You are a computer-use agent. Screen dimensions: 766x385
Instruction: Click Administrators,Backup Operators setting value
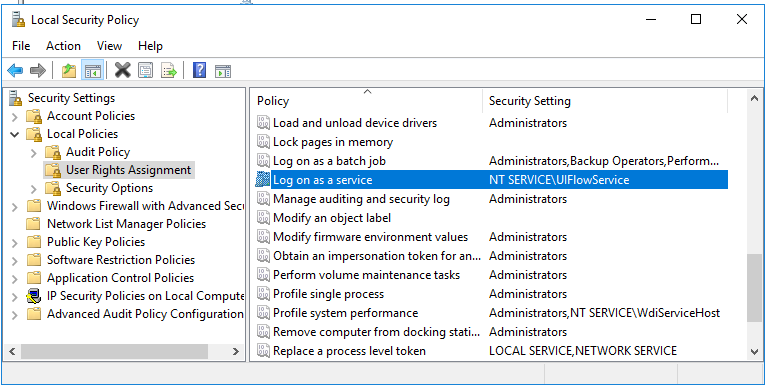(604, 161)
